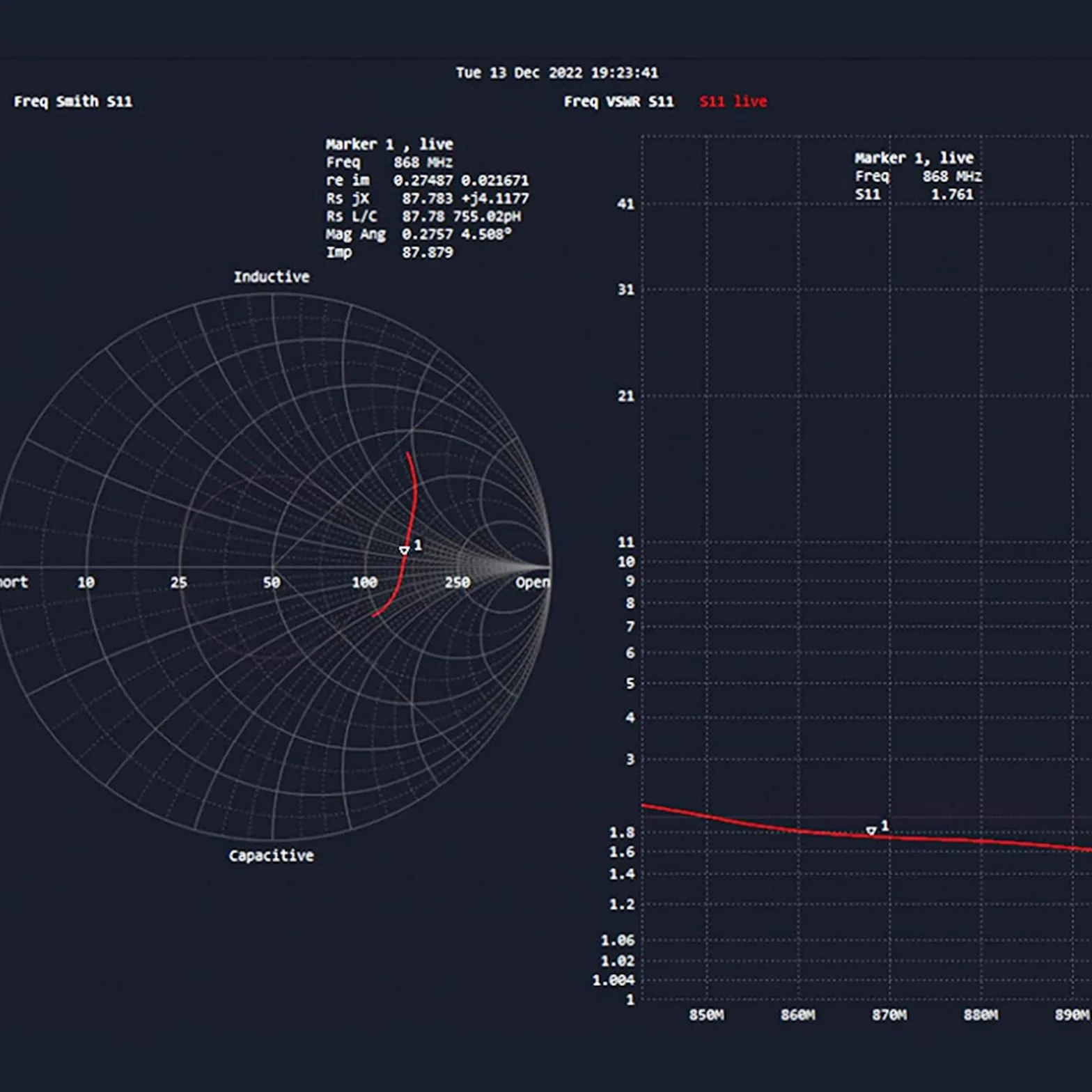Screen dimensions: 1092x1092
Task: Click the '41' VSWR axis label
Action: (x=626, y=204)
